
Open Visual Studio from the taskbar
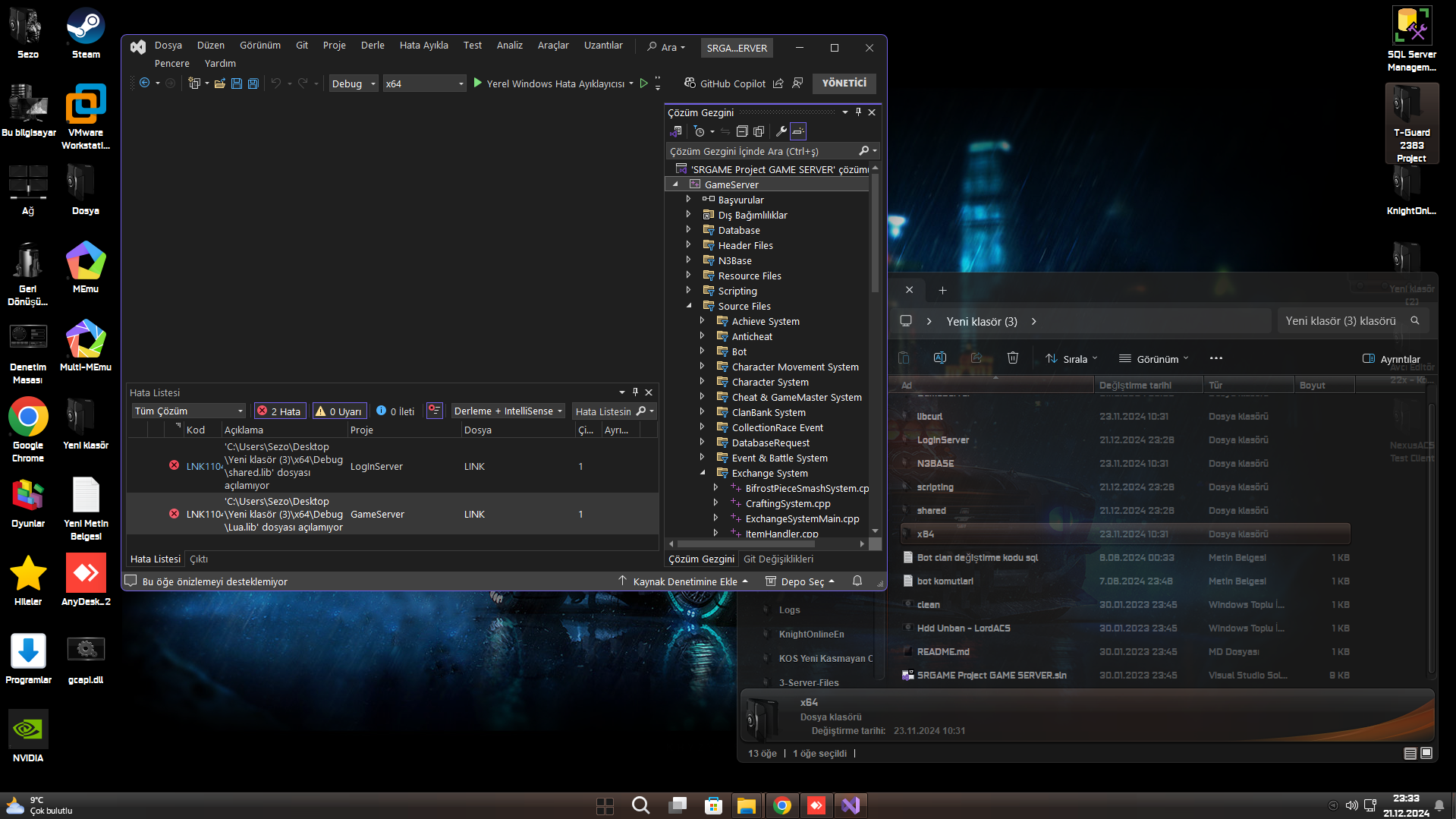(851, 805)
